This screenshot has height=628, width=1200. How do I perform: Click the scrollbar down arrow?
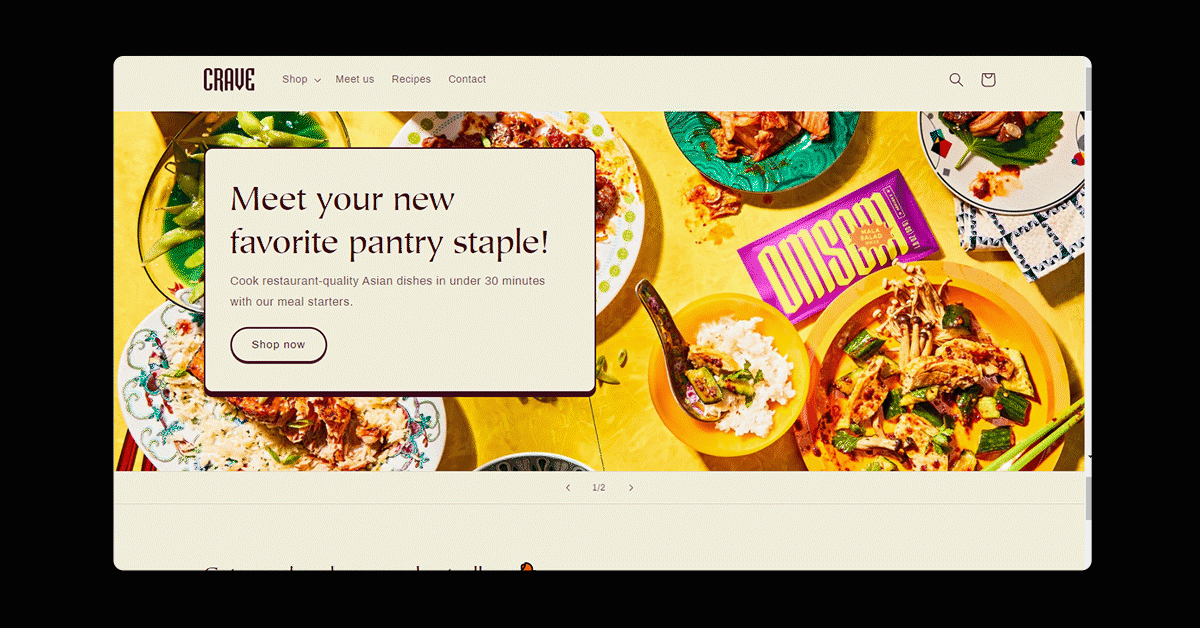(1088, 458)
